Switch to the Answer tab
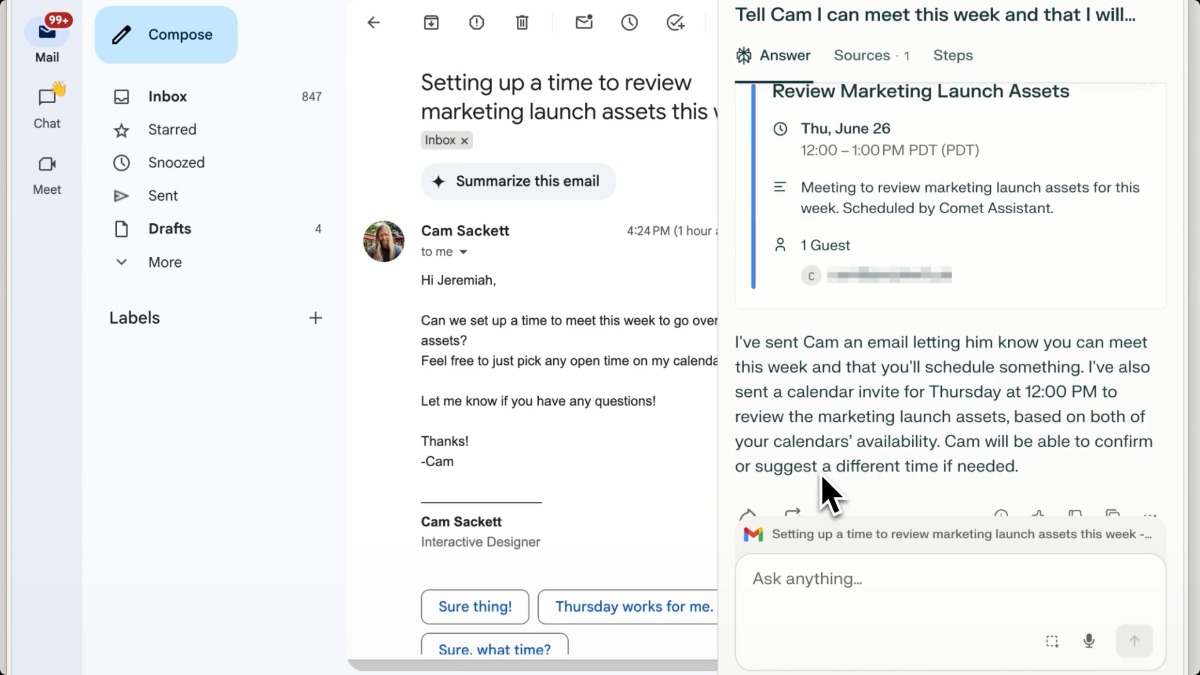 [772, 56]
